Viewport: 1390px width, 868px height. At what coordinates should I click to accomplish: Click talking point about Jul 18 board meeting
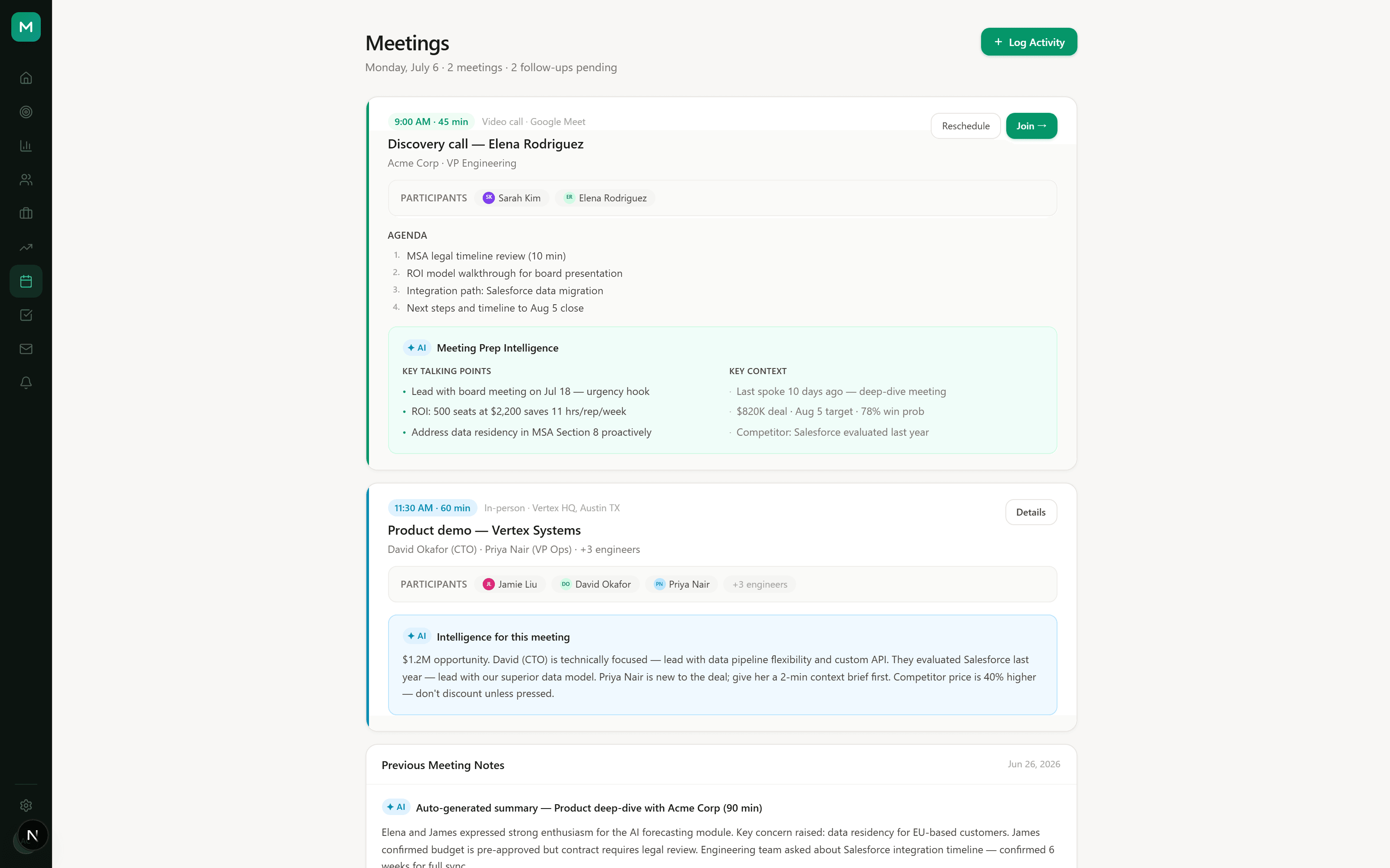pos(530,391)
